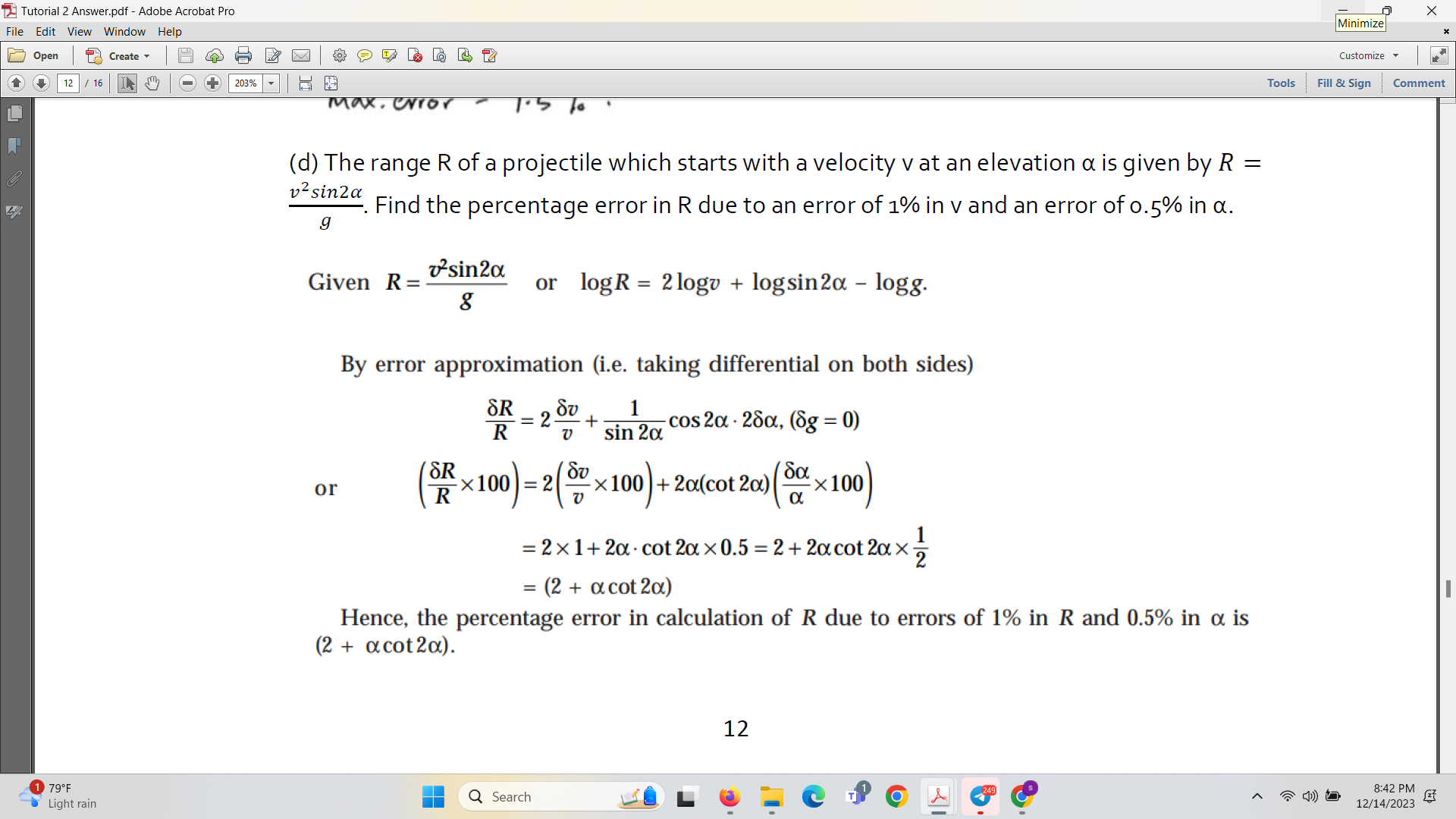1456x819 pixels.
Task: Expand the zoom level dropdown
Action: (x=271, y=83)
